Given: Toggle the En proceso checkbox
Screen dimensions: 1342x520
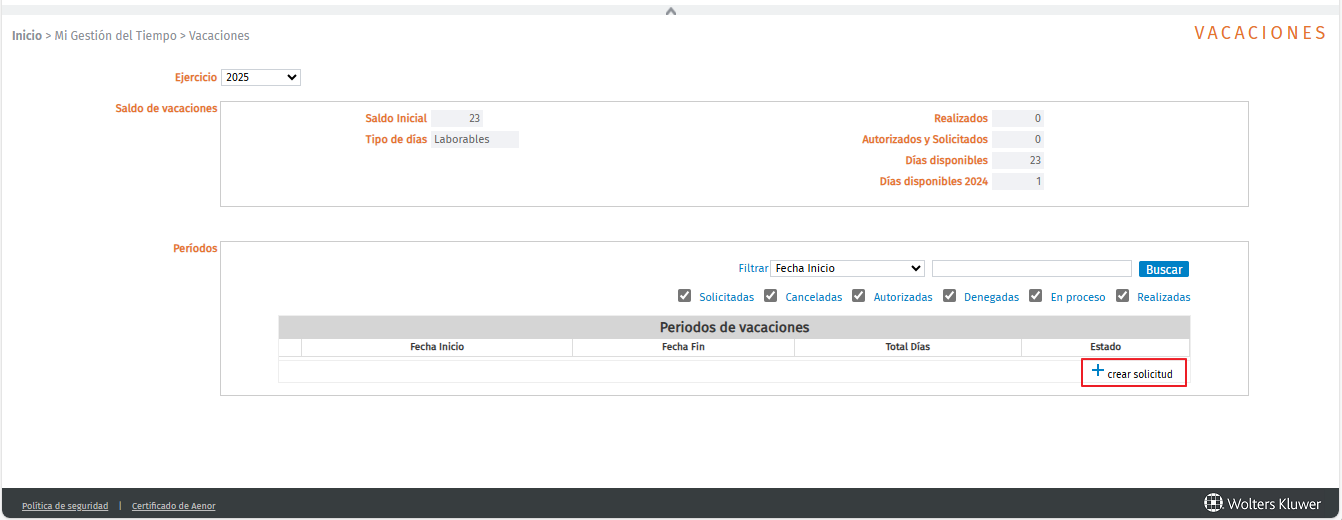Looking at the screenshot, I should (x=1036, y=296).
